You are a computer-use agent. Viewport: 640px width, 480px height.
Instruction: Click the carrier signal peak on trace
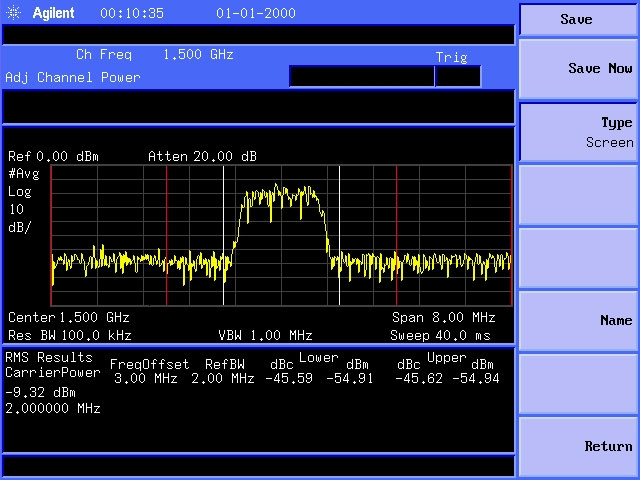276,187
